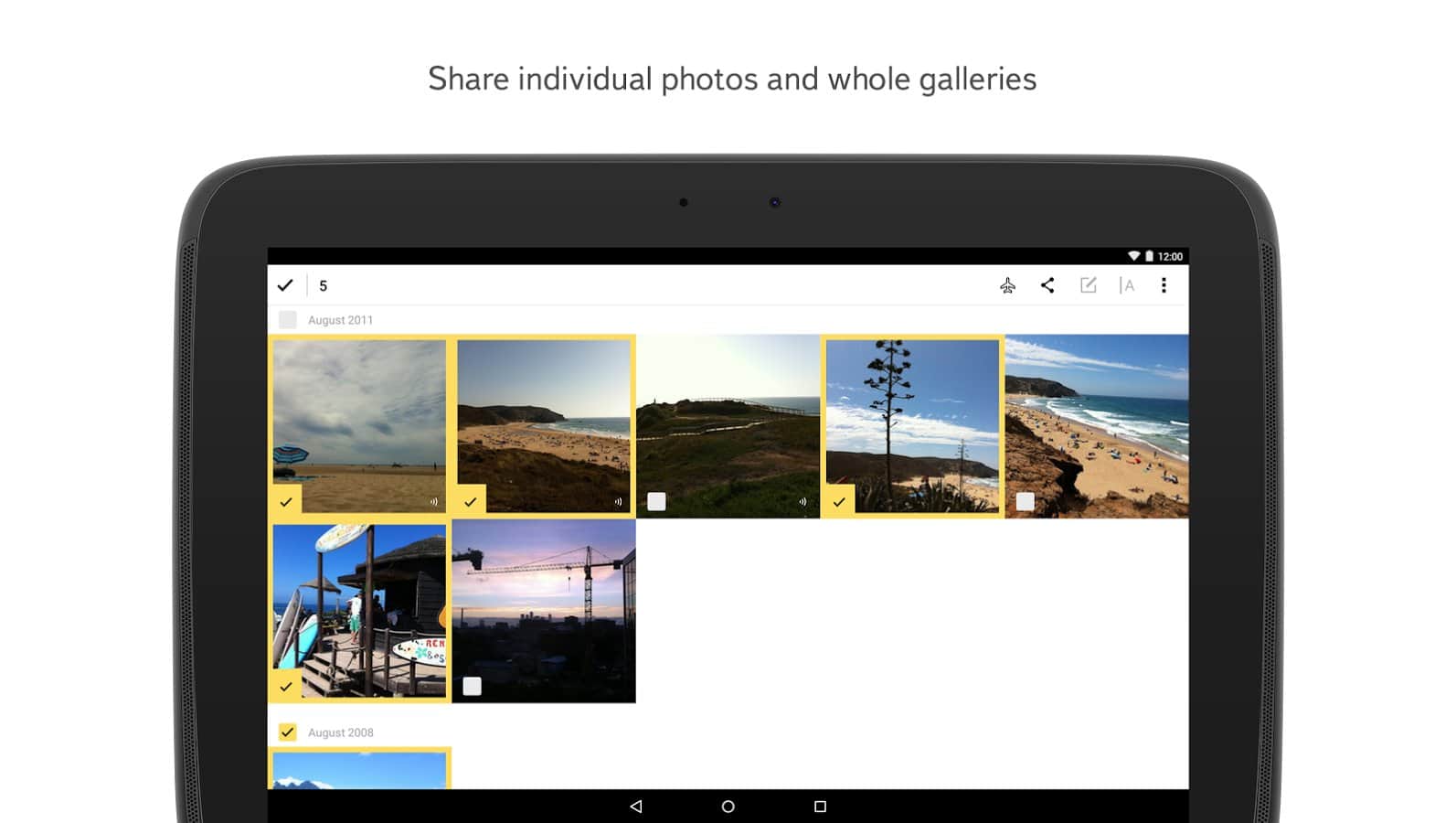Open the edit pencil icon
Viewport: 1456px width, 823px height.
coord(1088,285)
